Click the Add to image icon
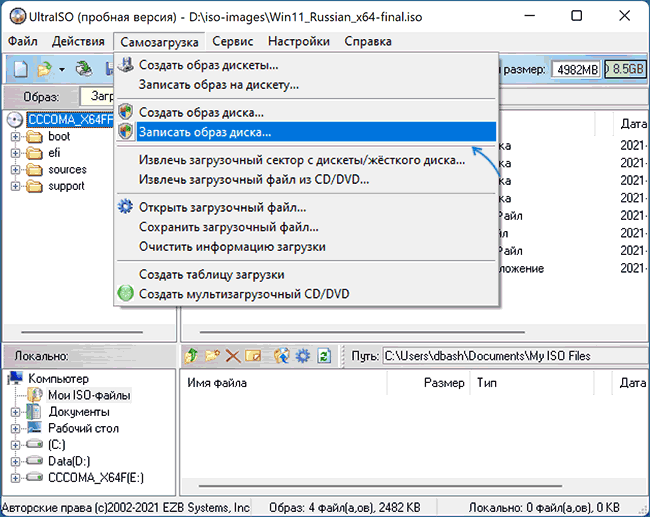The width and height of the screenshot is (650, 517). pyautogui.click(x=281, y=356)
